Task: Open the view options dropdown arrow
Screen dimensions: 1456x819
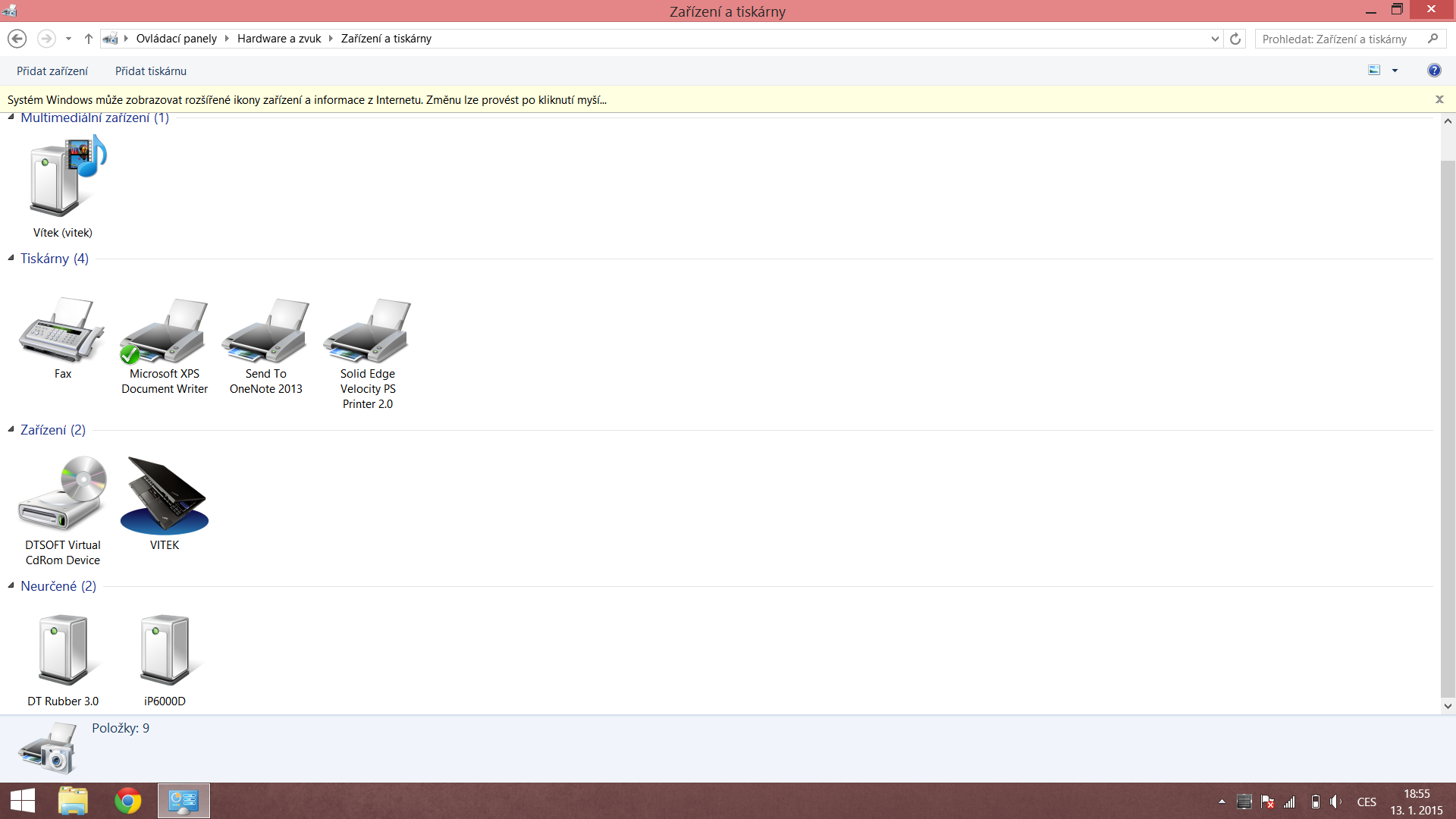Action: tap(1395, 71)
